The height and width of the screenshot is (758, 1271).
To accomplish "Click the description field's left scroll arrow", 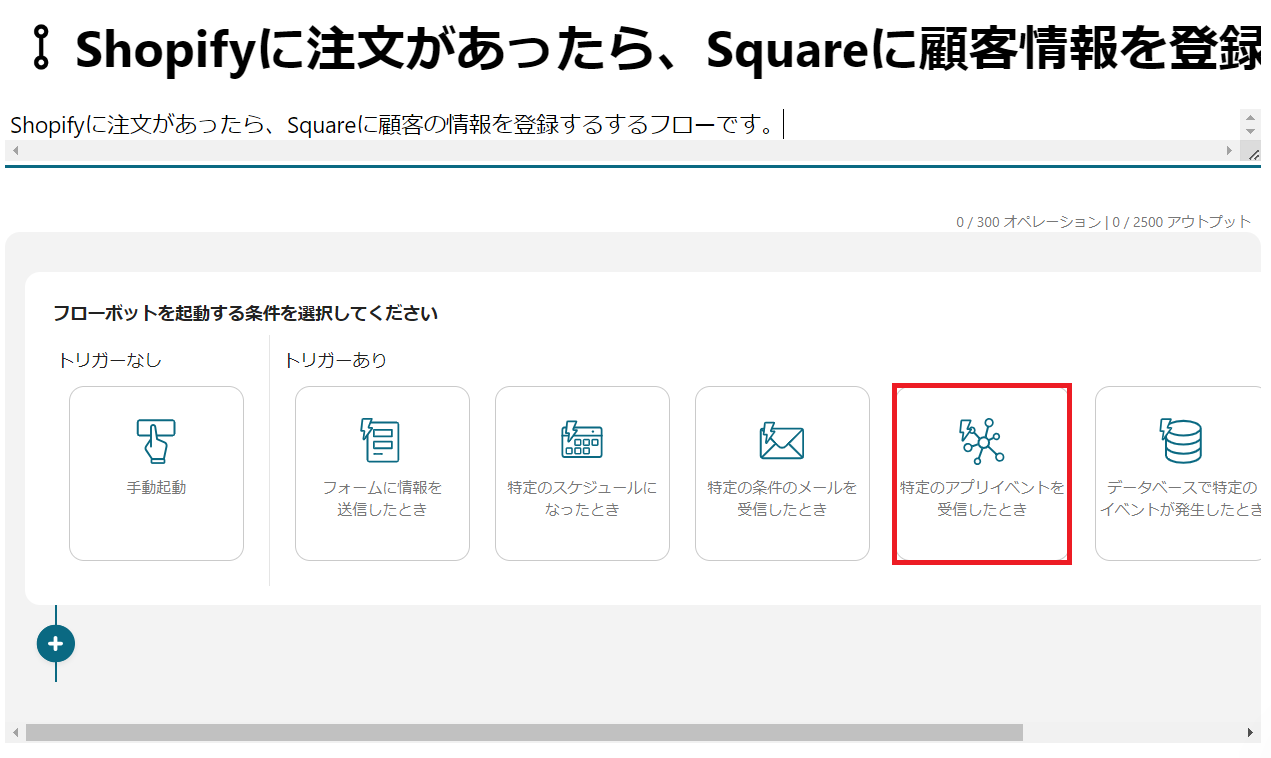I will [14, 150].
